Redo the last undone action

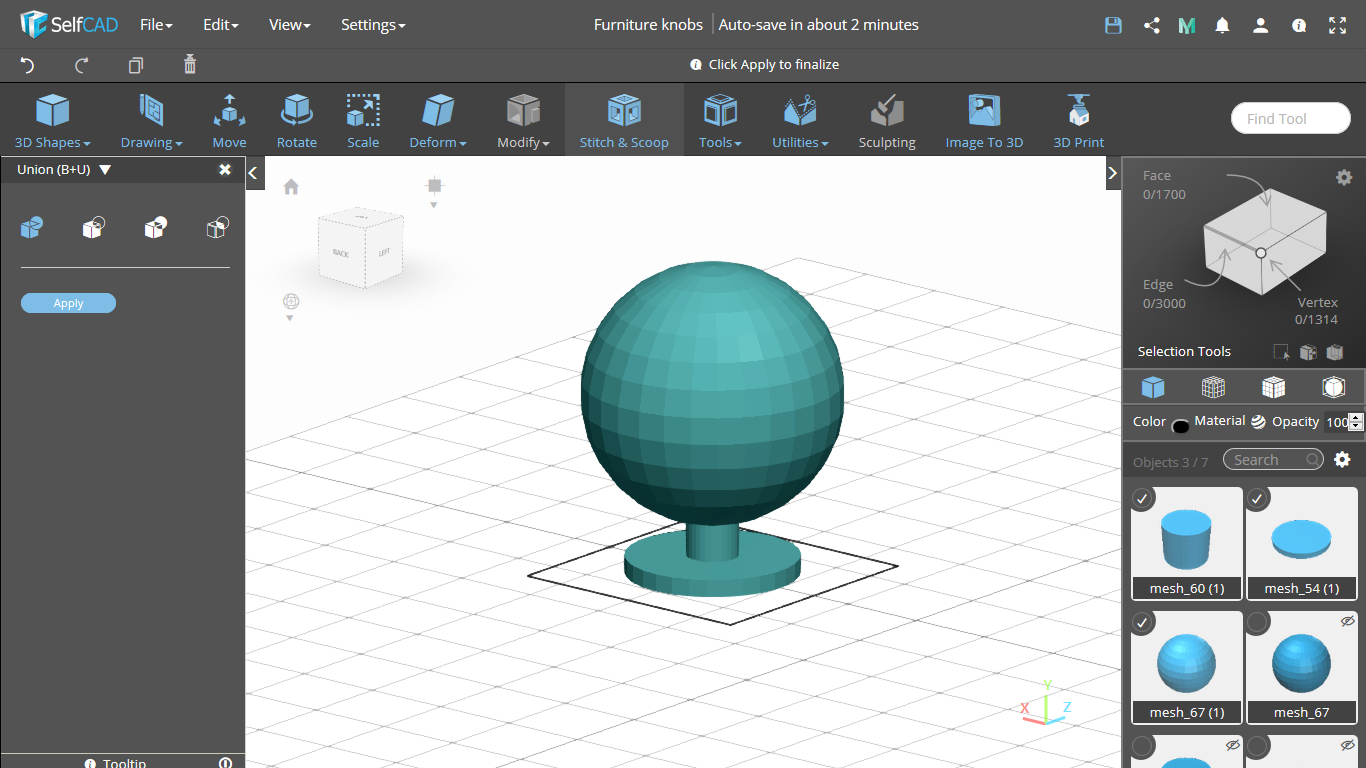click(x=82, y=65)
